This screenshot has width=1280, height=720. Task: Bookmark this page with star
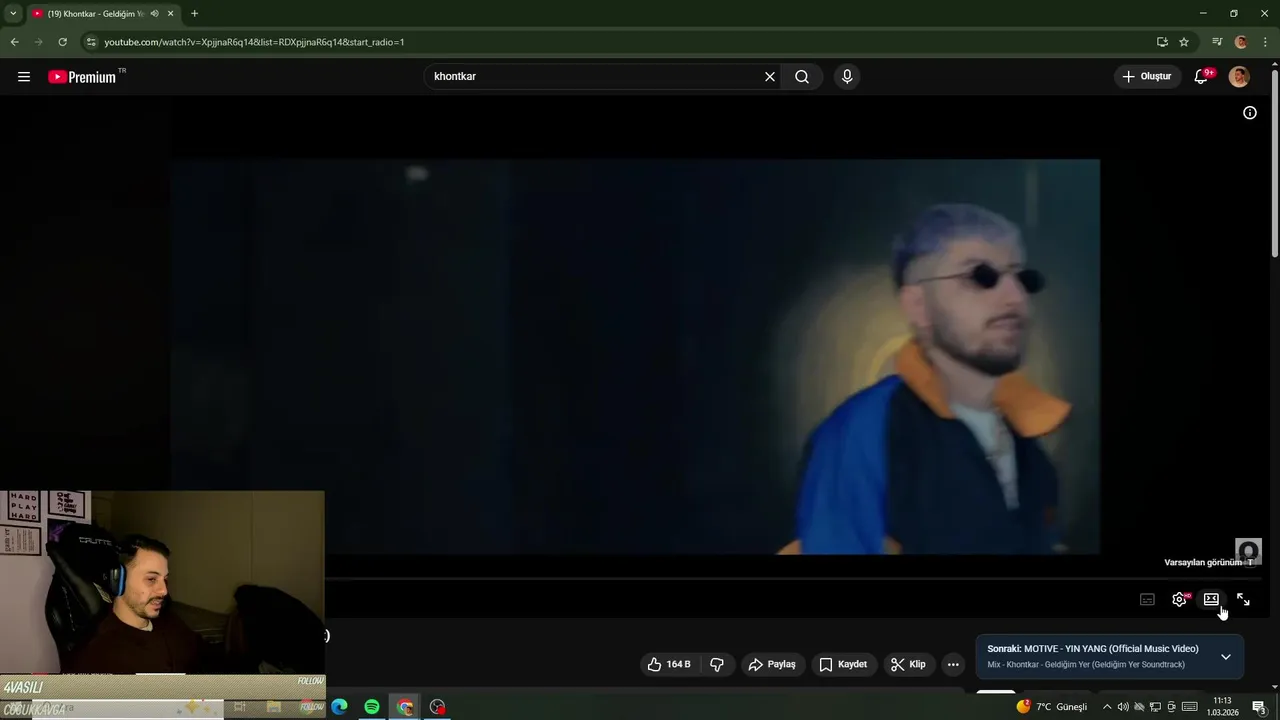click(1184, 42)
